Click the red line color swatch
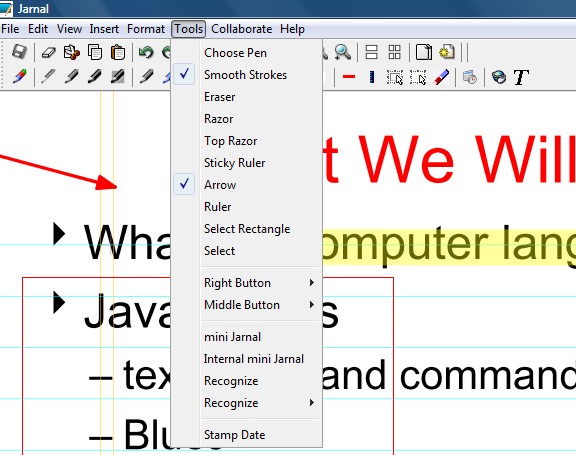The height and width of the screenshot is (455, 576). (x=349, y=77)
